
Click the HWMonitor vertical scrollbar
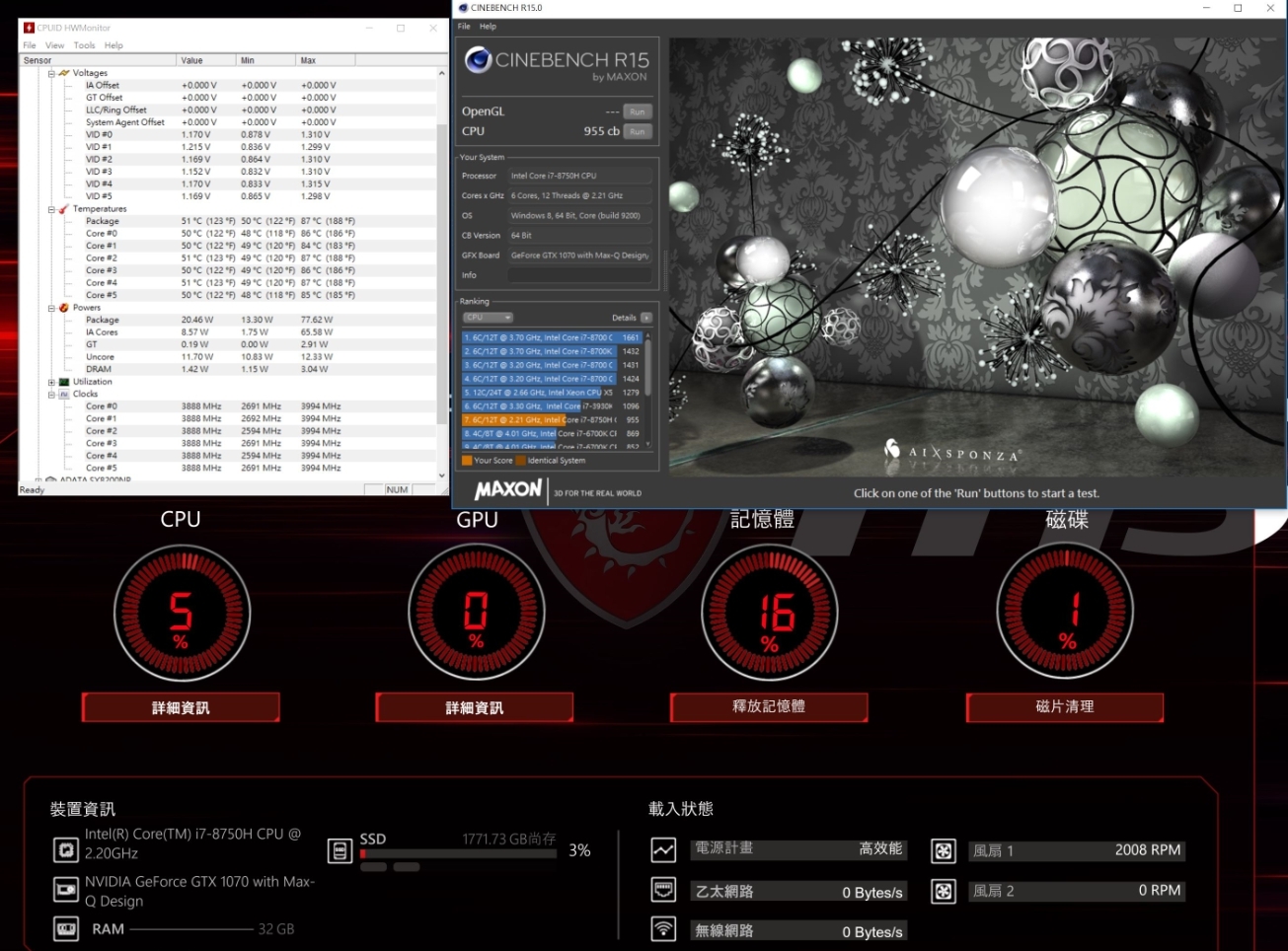click(x=441, y=272)
